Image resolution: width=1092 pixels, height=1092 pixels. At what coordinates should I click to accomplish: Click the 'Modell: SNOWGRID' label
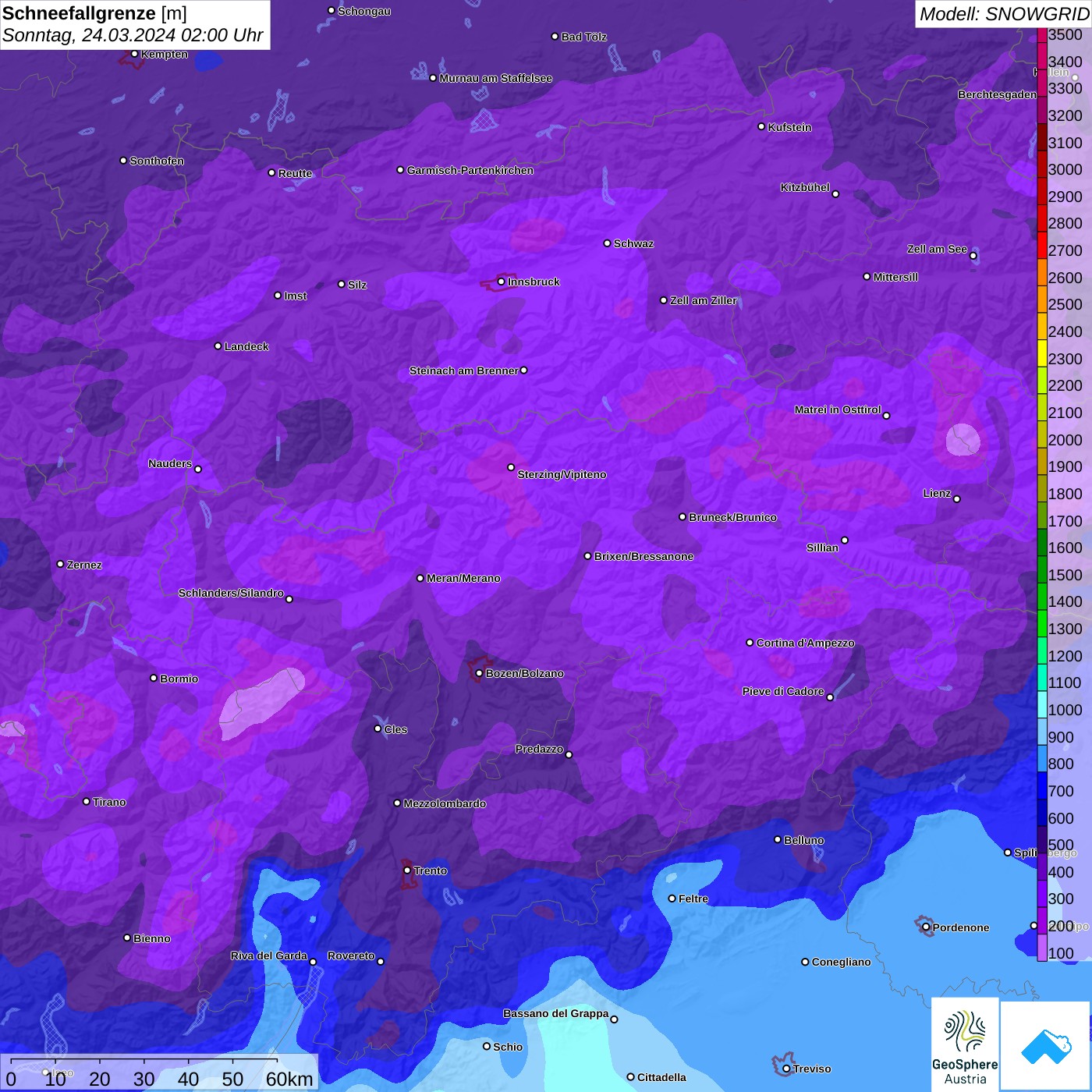pos(1004,14)
